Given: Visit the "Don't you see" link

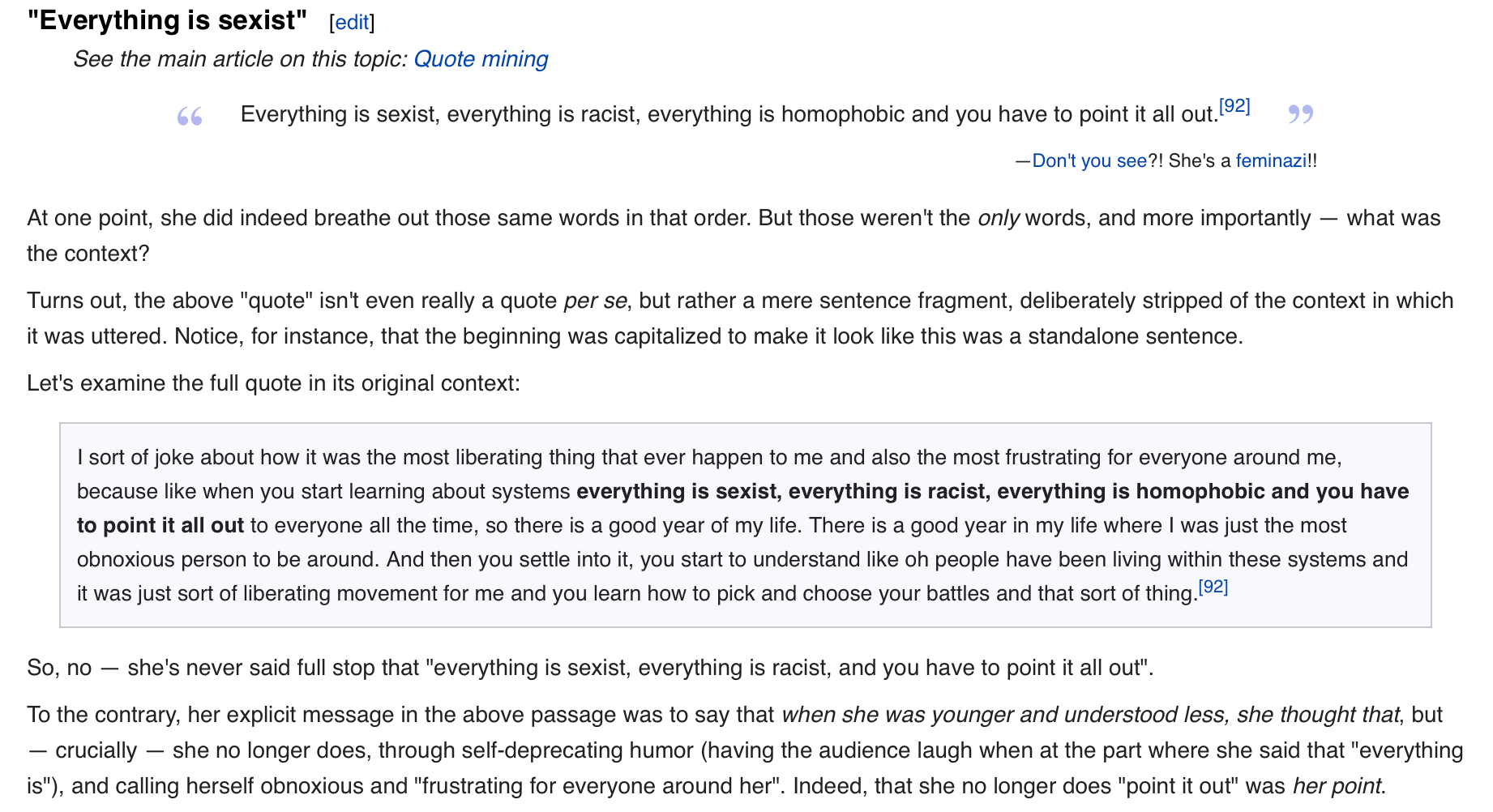Looking at the screenshot, I should point(1089,160).
